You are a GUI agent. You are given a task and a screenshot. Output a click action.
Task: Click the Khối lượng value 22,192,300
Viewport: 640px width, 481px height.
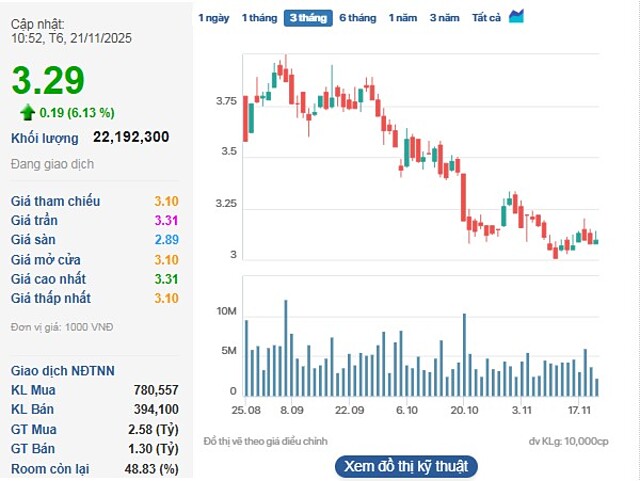(x=130, y=137)
